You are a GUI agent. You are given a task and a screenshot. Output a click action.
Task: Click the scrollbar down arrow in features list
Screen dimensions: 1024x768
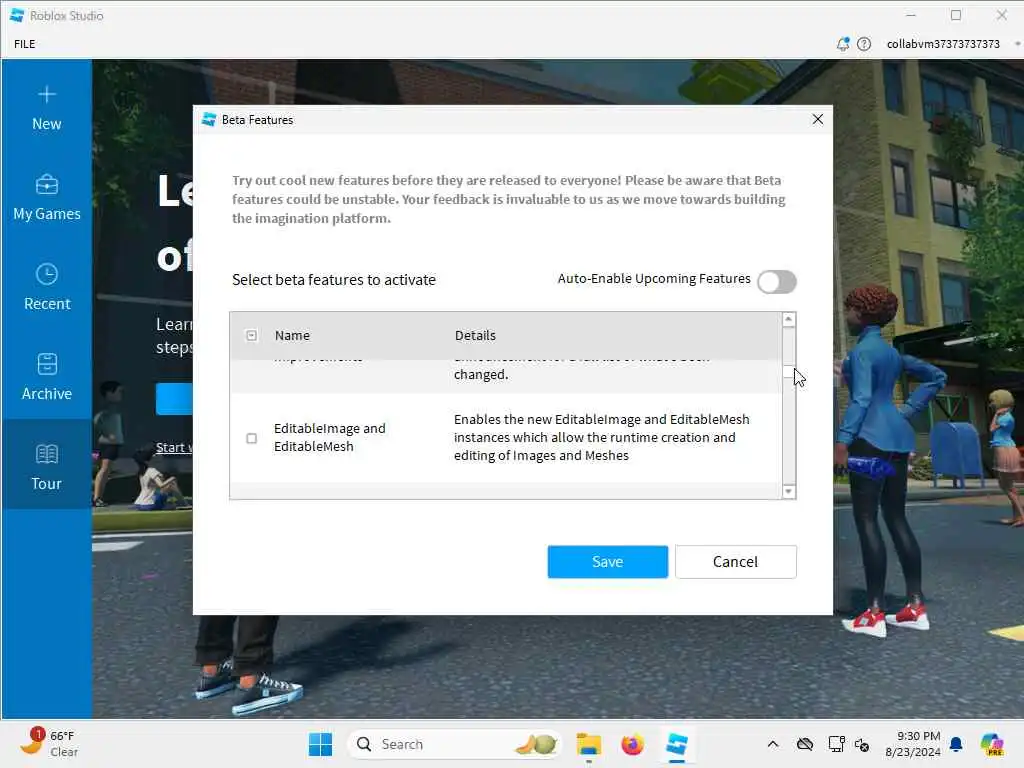(789, 492)
